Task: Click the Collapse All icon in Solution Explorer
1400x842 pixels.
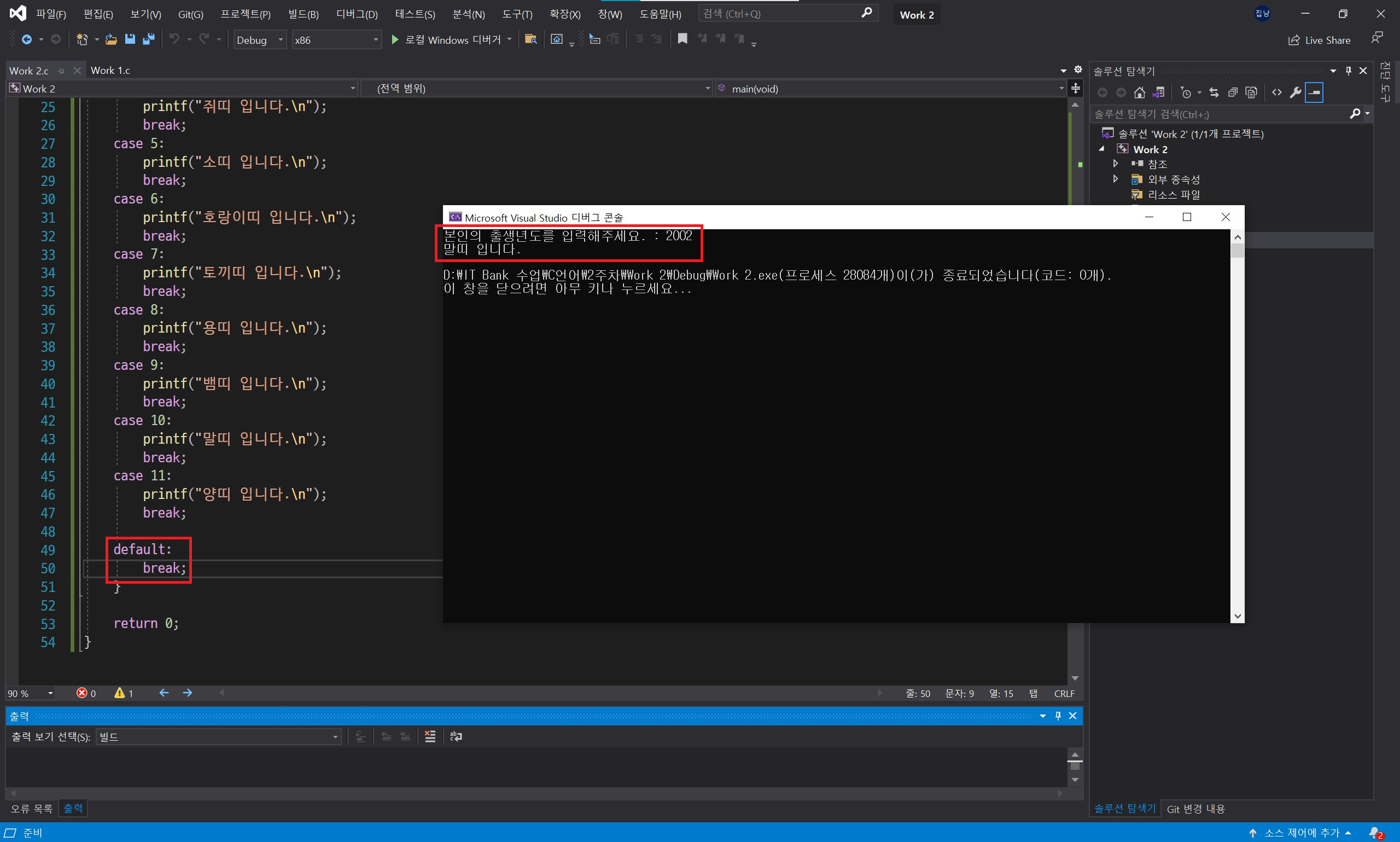Action: point(1232,92)
